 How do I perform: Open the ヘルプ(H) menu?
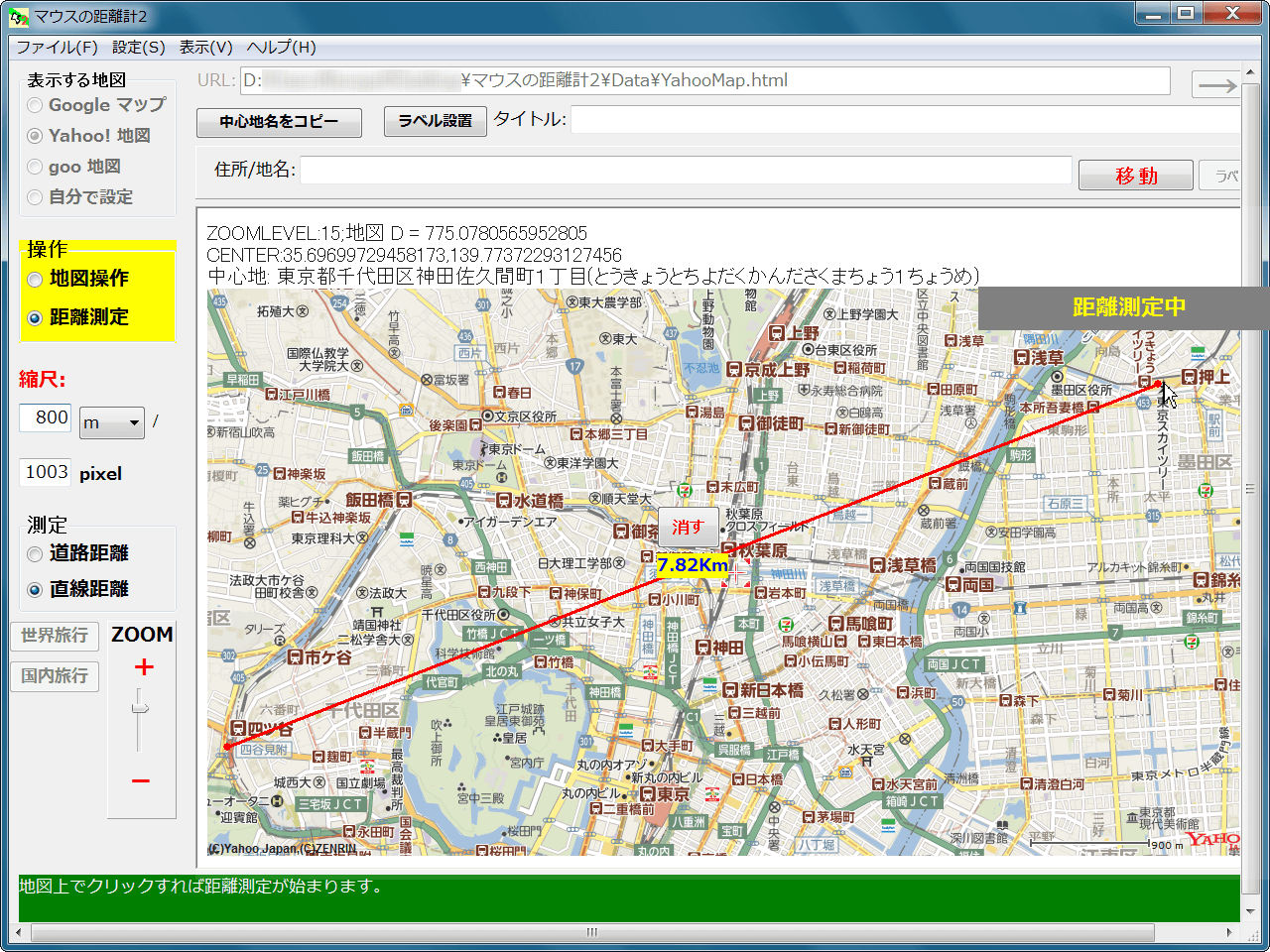click(x=281, y=47)
